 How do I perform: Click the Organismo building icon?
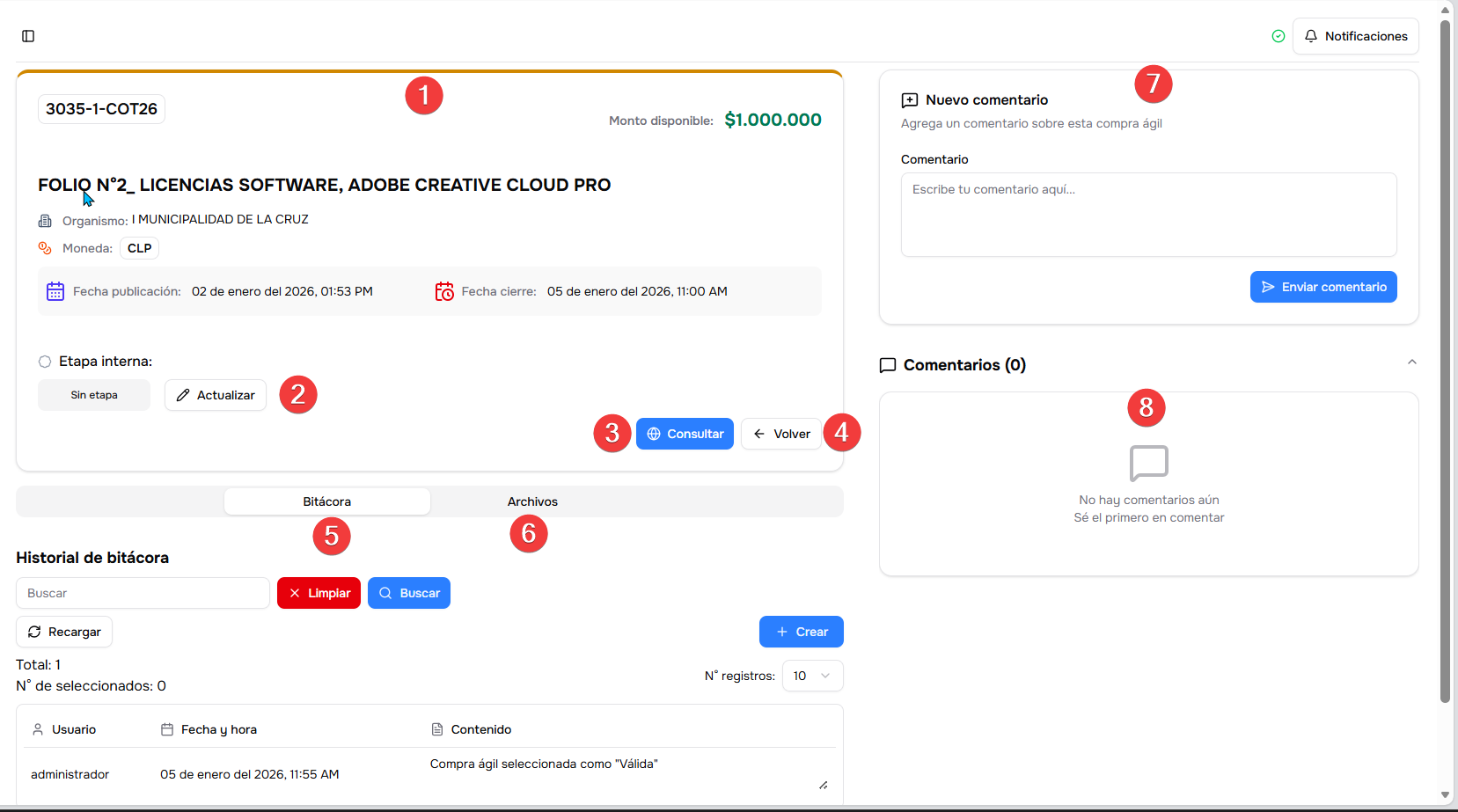coord(45,221)
